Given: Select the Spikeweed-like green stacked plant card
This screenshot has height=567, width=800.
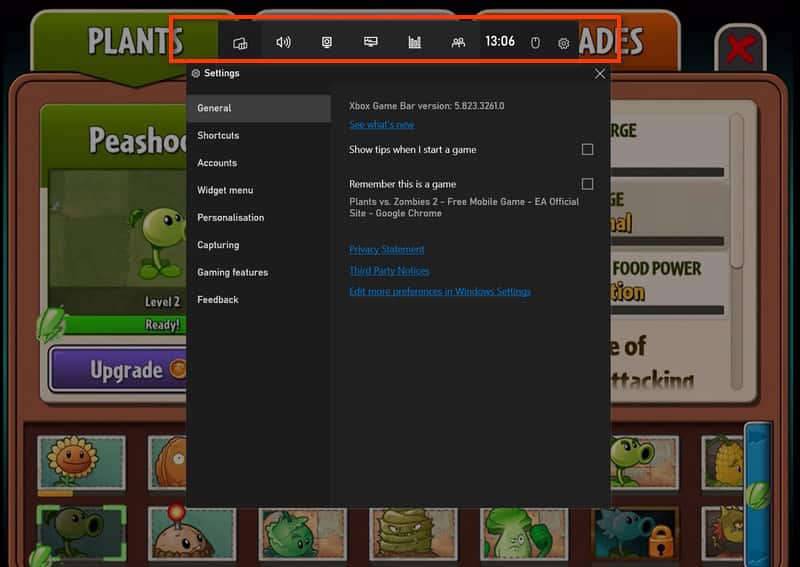Looking at the screenshot, I should (x=413, y=534).
